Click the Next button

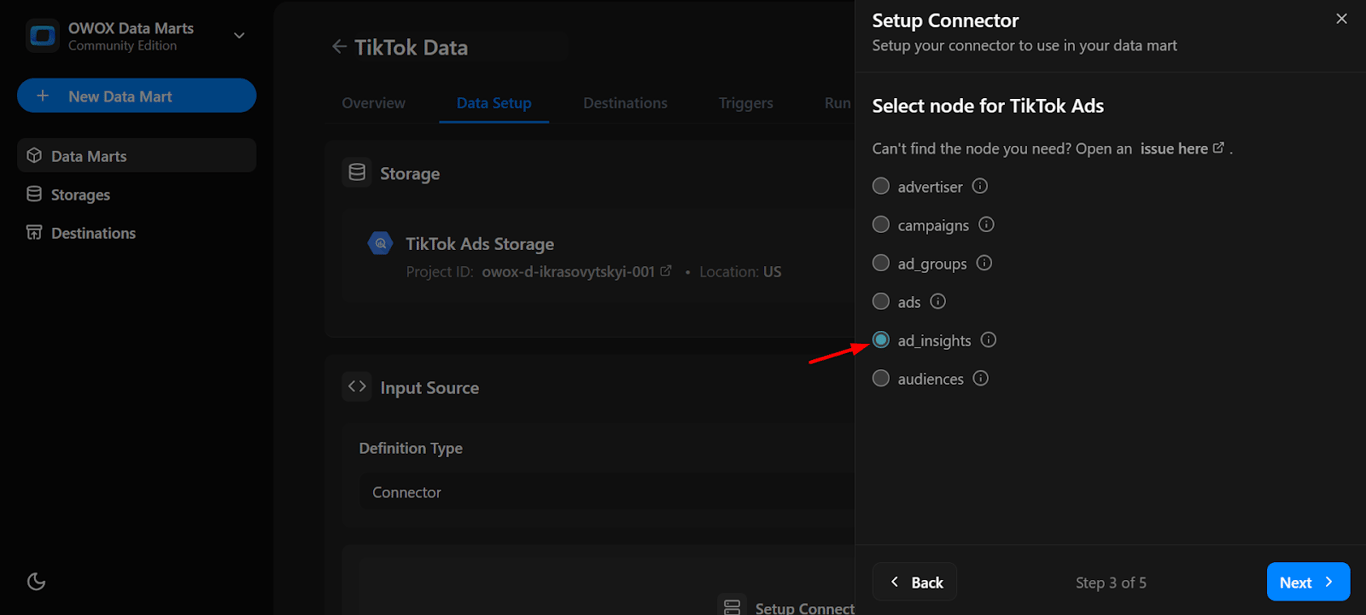pyautogui.click(x=1308, y=582)
